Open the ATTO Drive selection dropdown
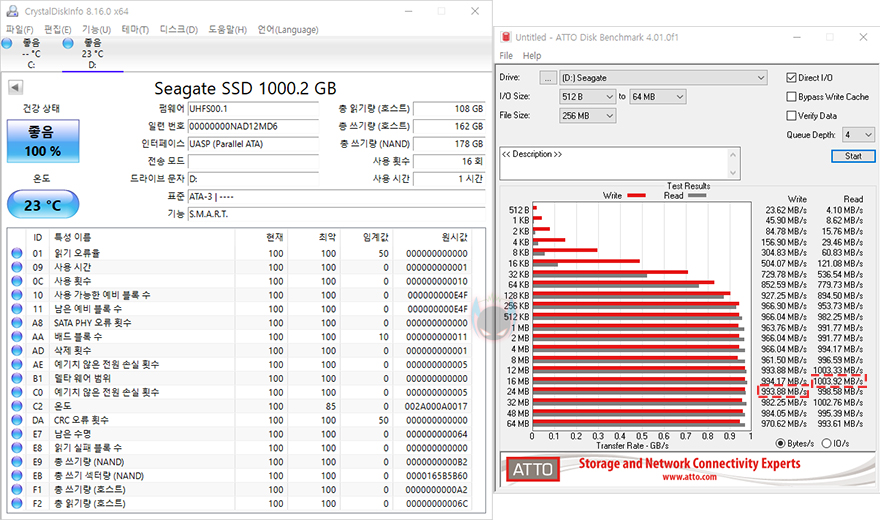 [x=663, y=77]
